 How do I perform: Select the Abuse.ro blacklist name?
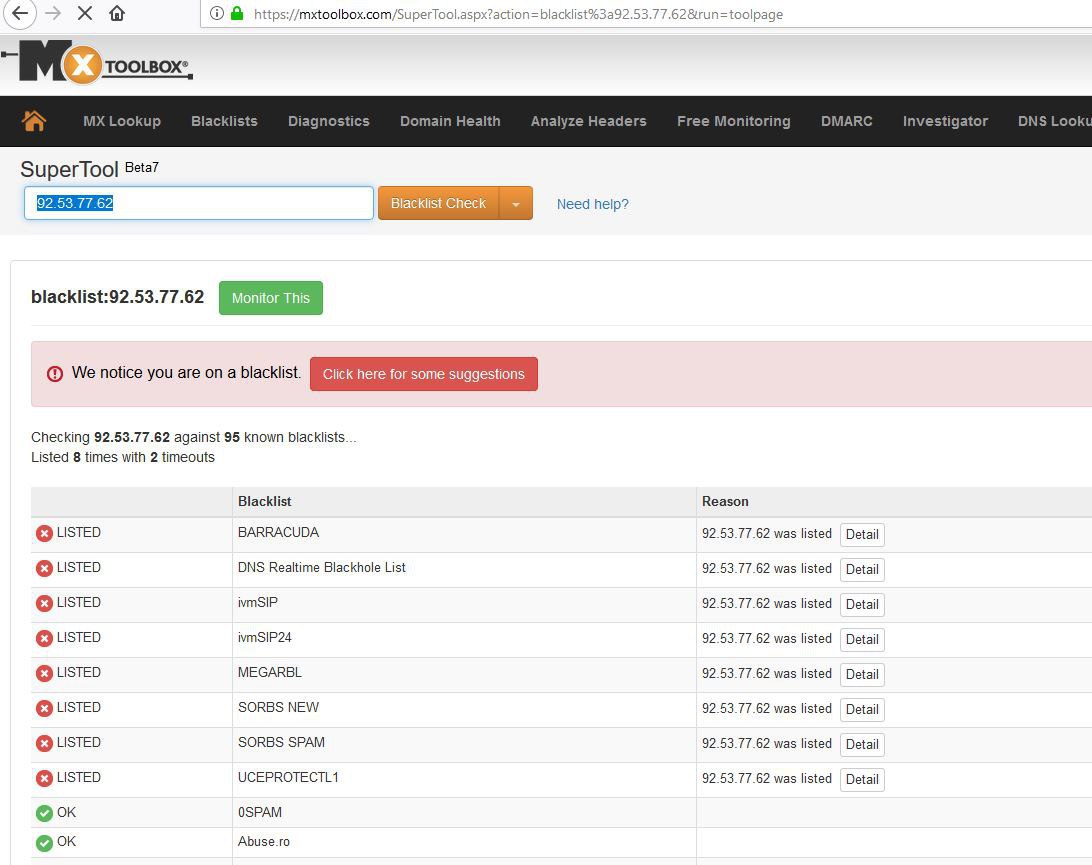pyautogui.click(x=264, y=841)
